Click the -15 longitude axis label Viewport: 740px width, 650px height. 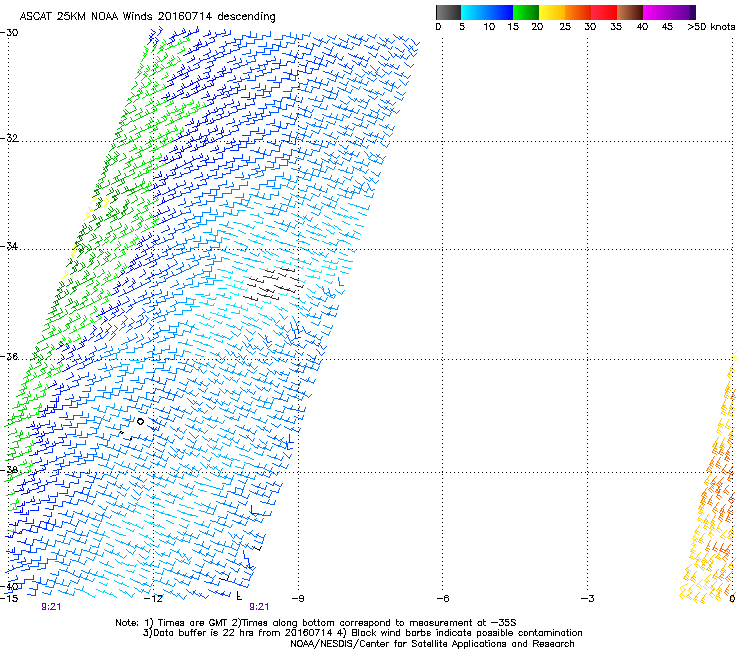[x=9, y=599]
